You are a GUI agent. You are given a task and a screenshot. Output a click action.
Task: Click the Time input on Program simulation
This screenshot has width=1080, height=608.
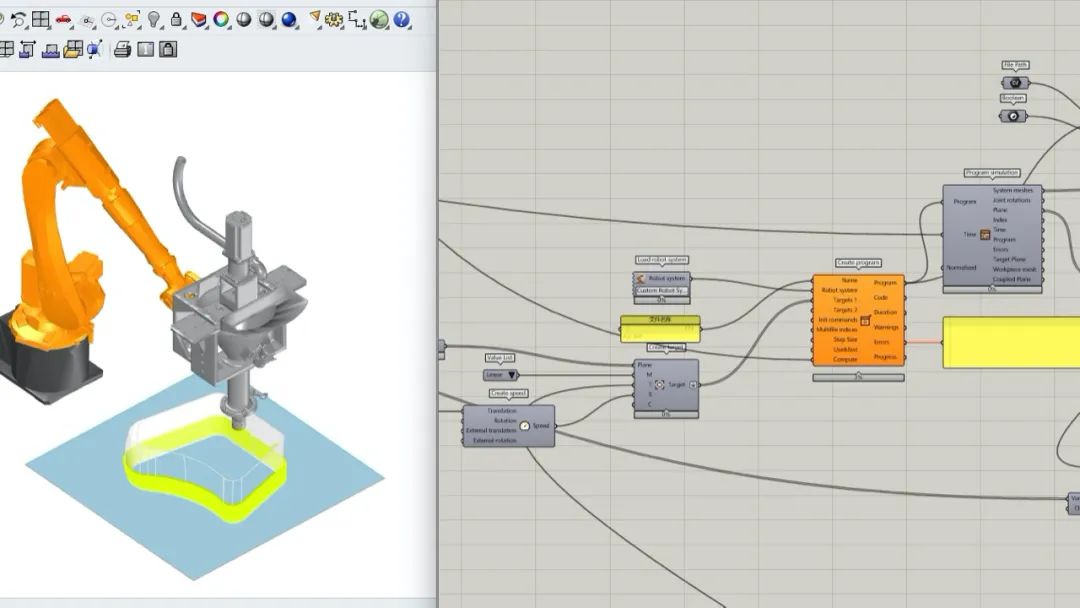pos(970,235)
